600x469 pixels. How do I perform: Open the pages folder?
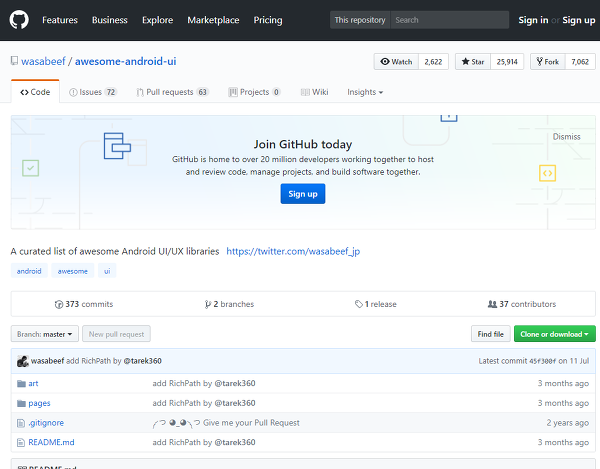(x=39, y=404)
